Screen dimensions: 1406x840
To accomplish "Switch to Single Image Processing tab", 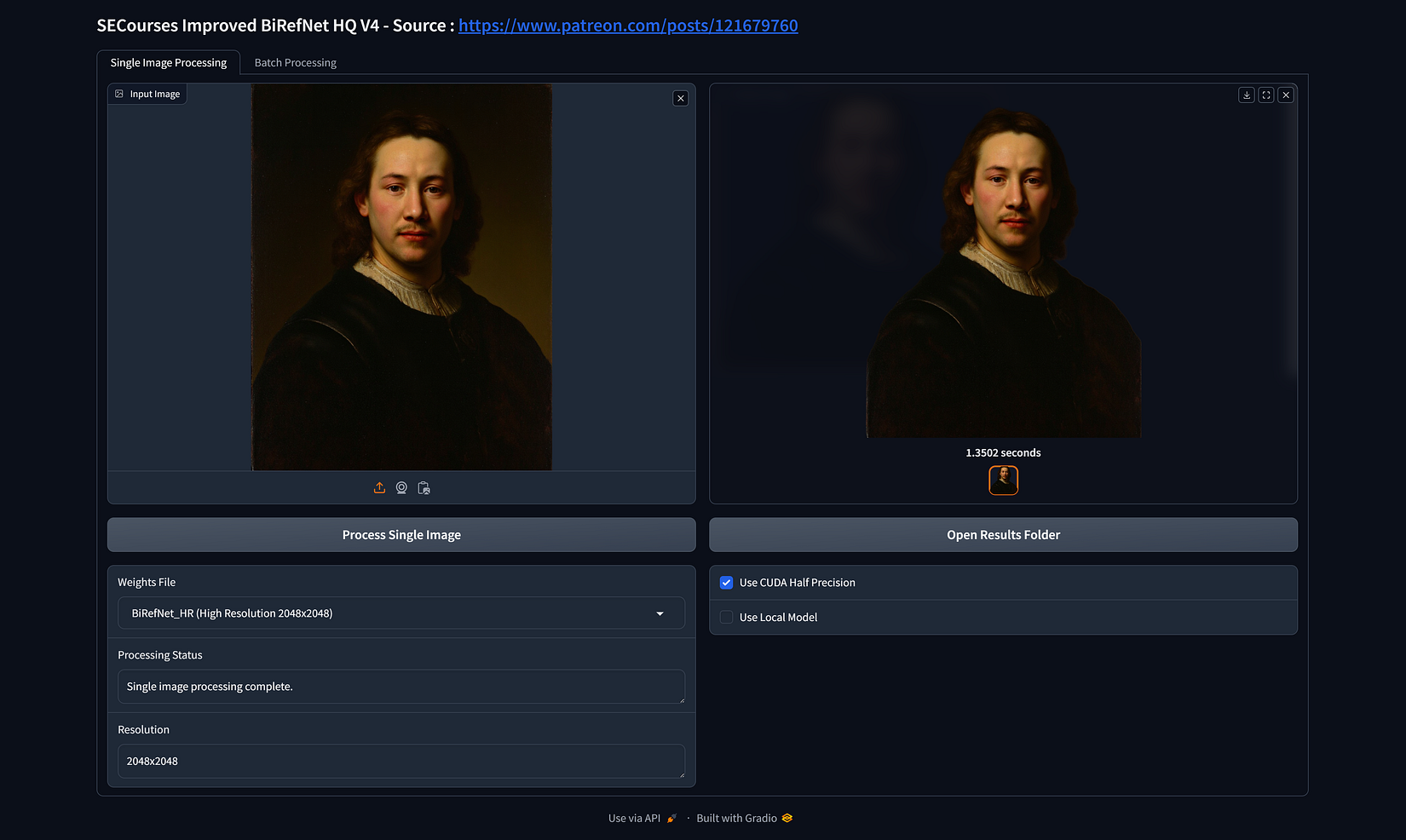I will [169, 63].
